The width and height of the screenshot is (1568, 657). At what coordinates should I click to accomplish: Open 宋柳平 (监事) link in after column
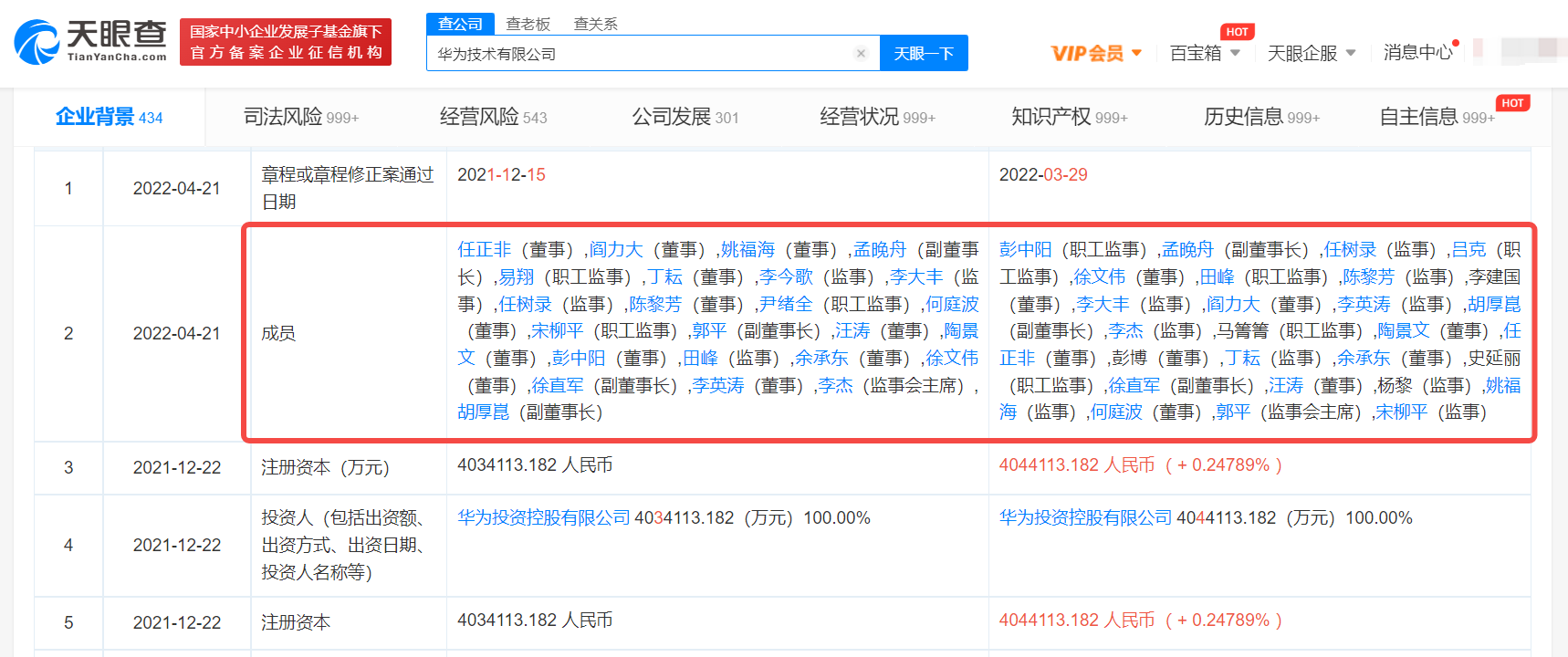point(1401,412)
